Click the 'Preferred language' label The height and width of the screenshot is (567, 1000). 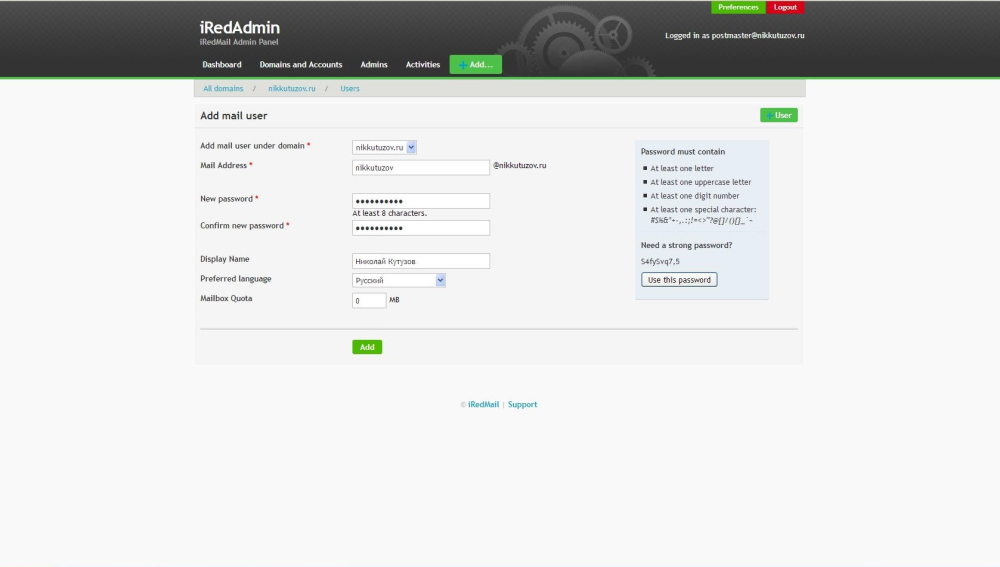(x=235, y=279)
